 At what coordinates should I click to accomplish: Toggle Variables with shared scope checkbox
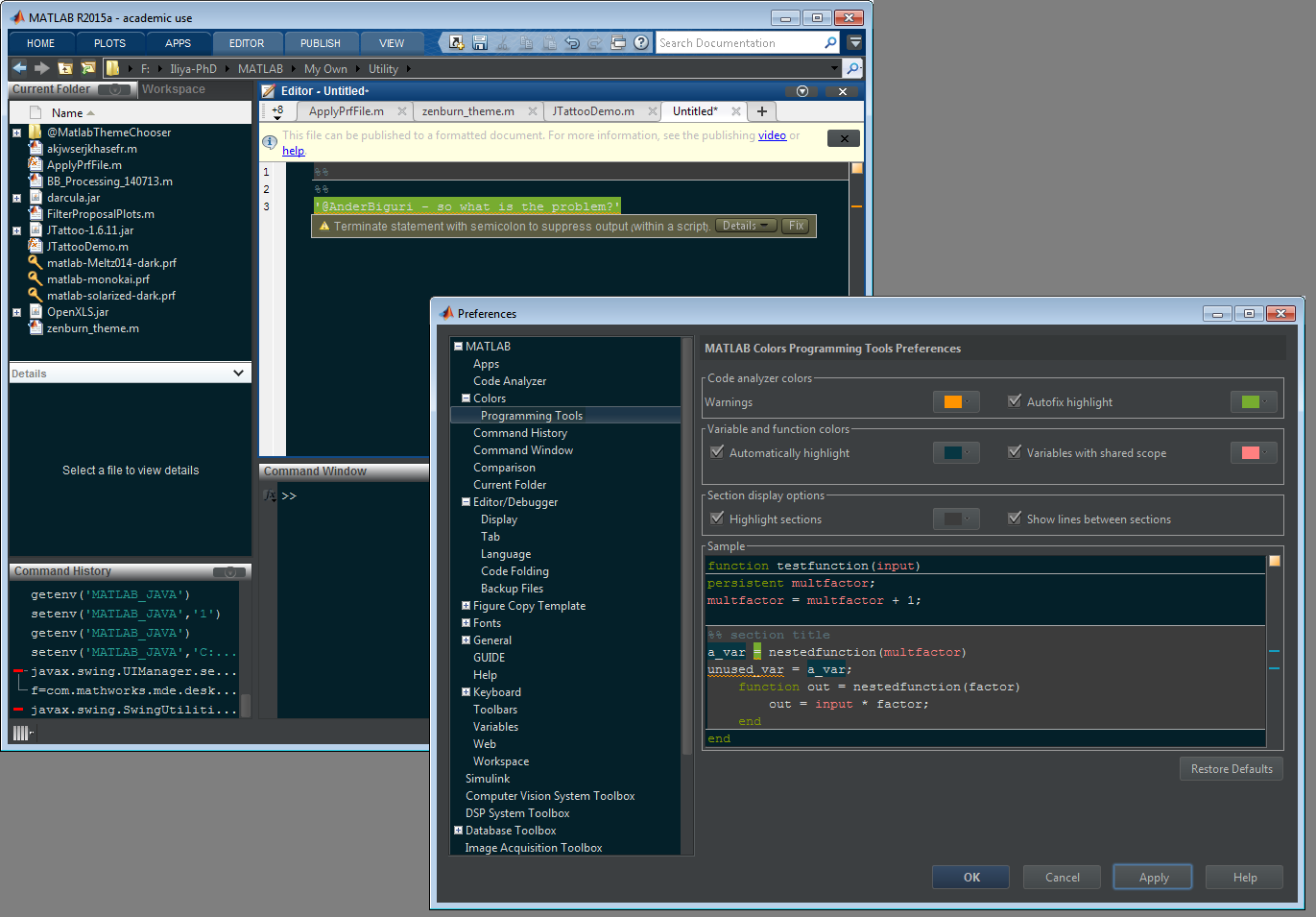point(1015,452)
